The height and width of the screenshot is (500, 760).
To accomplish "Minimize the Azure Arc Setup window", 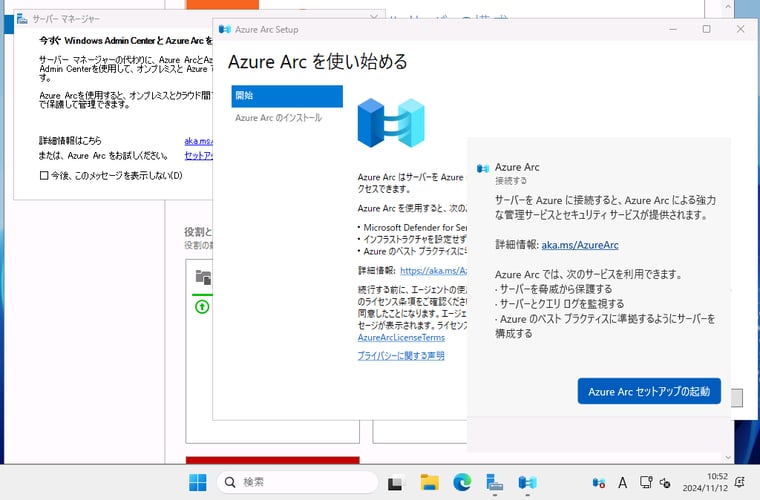I will (x=673, y=29).
